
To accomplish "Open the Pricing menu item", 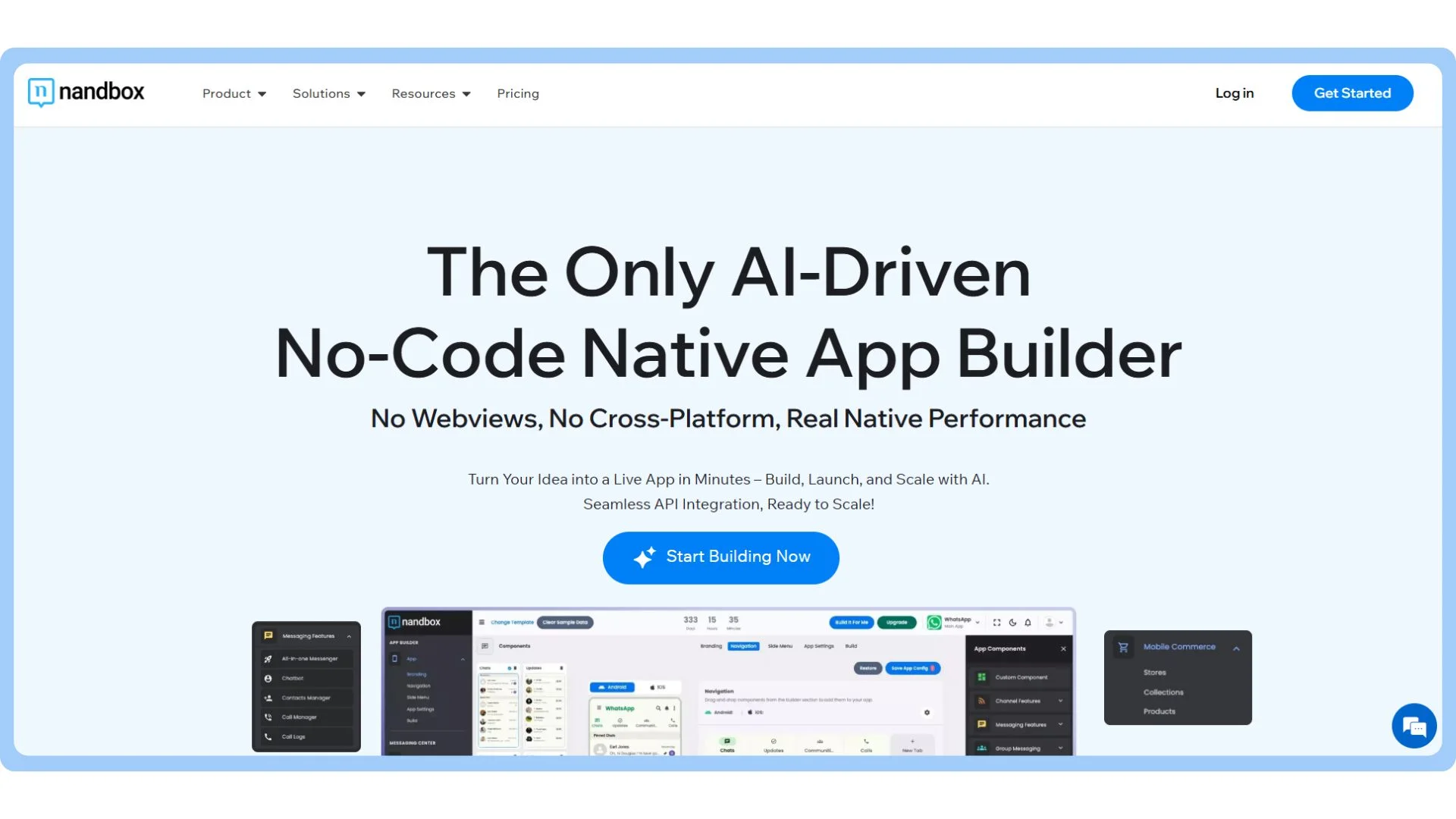I will [518, 93].
